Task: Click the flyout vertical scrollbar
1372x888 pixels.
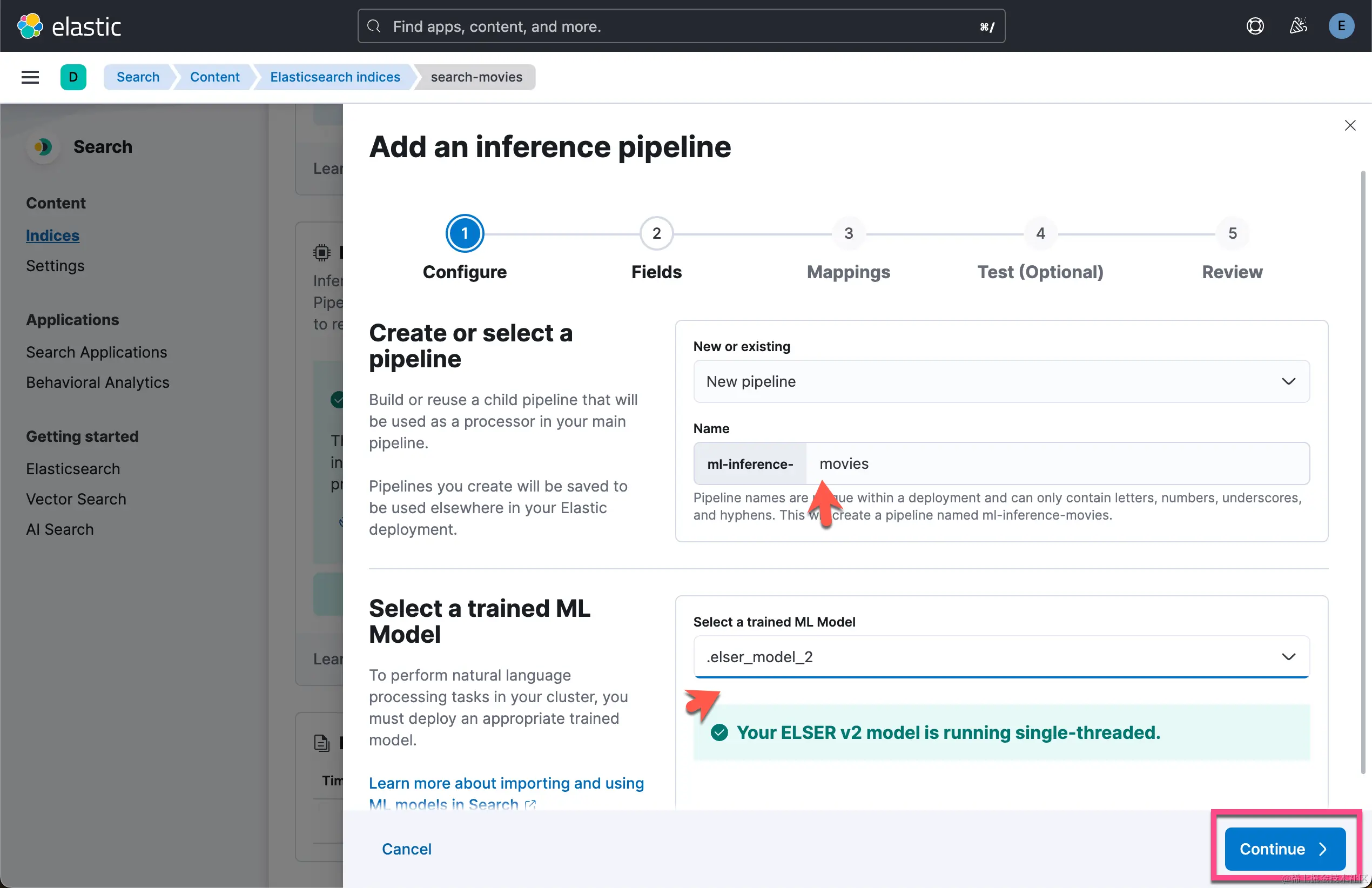Action: (x=1362, y=473)
